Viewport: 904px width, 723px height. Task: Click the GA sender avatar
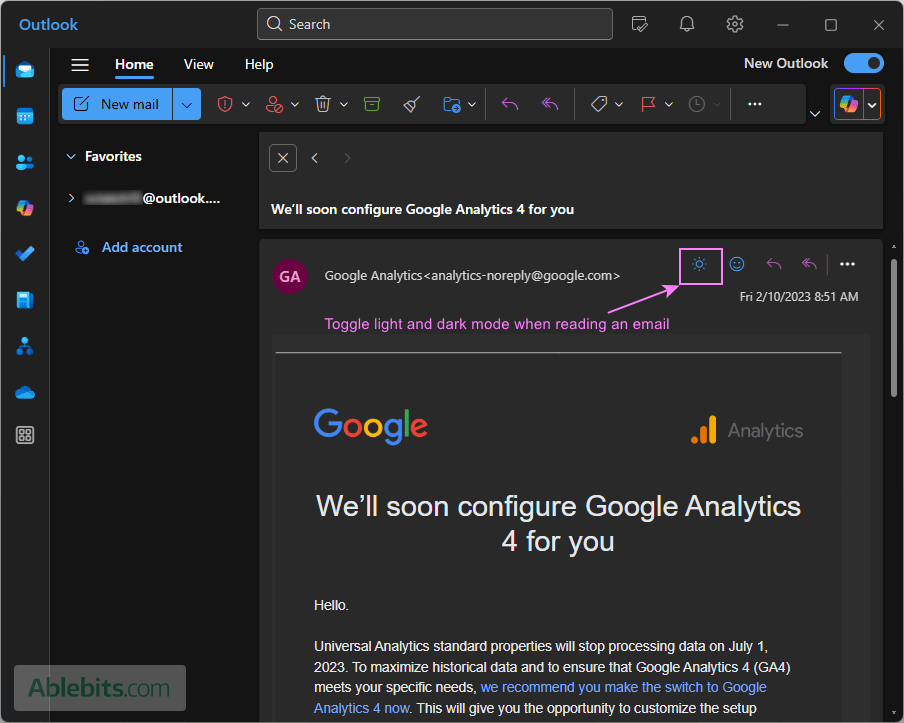click(x=289, y=276)
